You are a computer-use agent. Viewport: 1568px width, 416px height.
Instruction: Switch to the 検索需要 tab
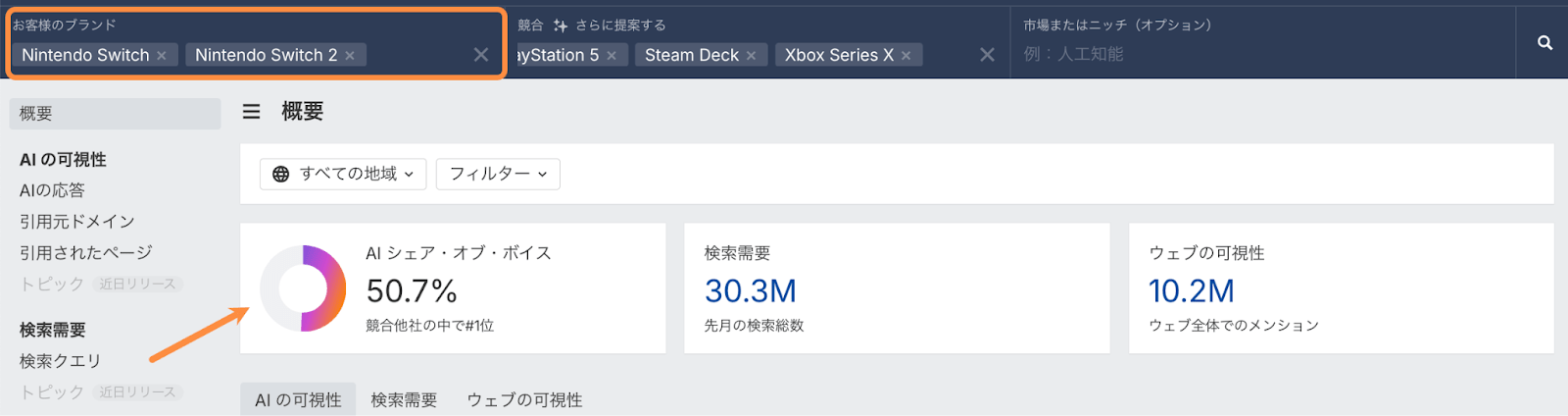(x=404, y=399)
